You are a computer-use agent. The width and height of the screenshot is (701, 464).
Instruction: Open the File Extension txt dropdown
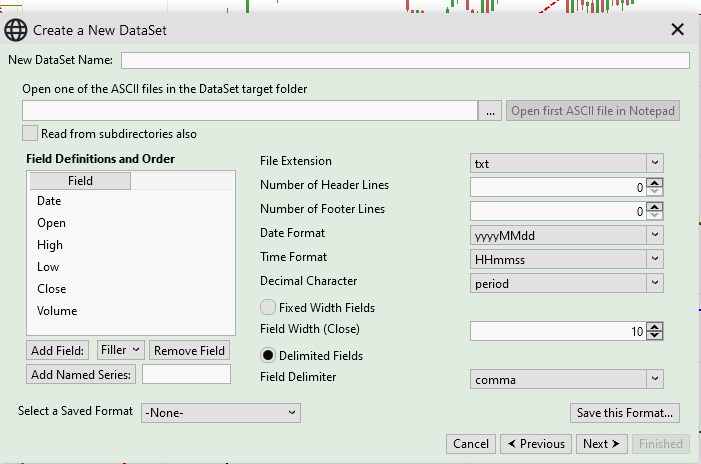pyautogui.click(x=566, y=163)
